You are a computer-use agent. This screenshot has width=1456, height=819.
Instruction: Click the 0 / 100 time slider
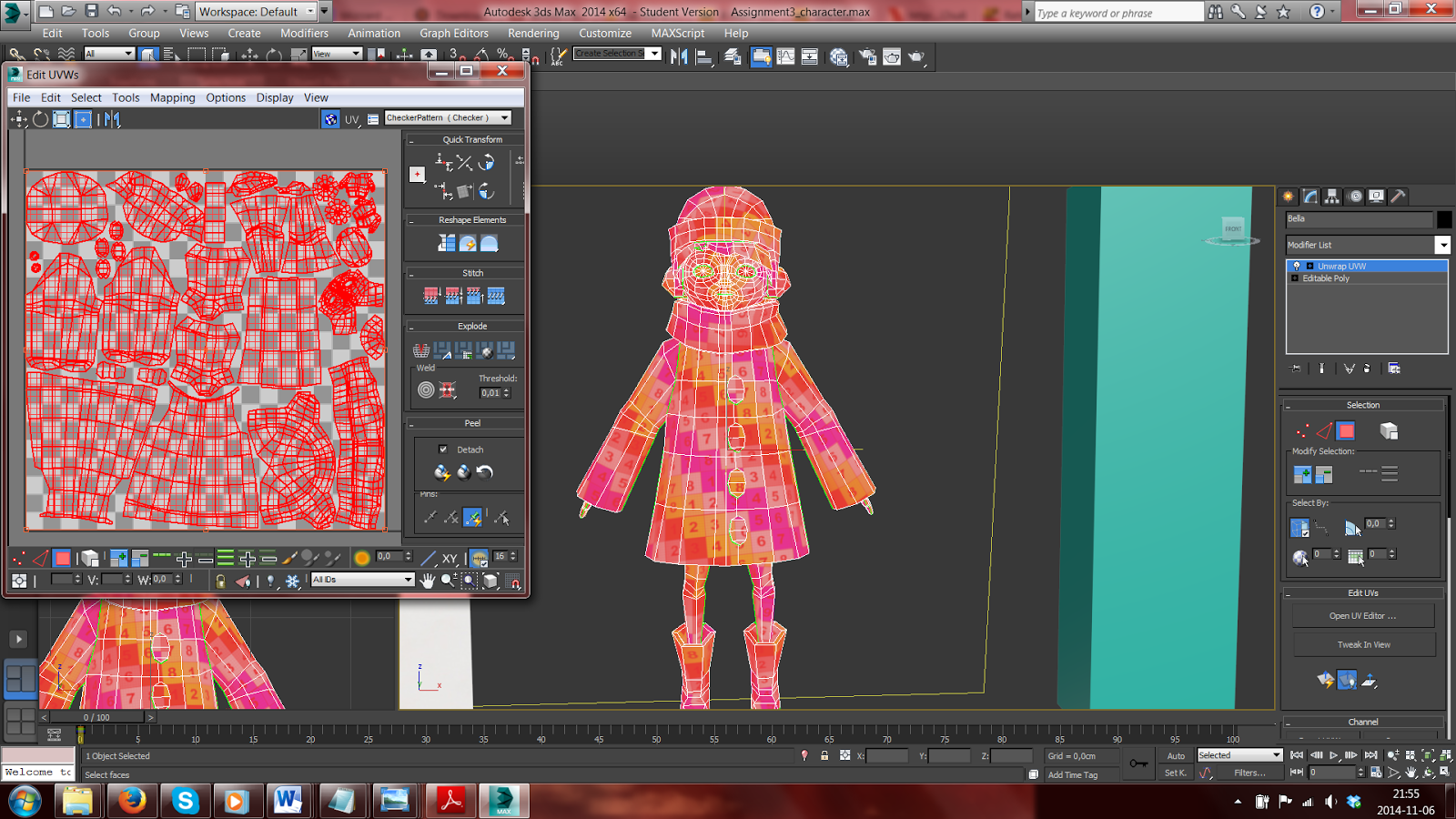pos(97,717)
